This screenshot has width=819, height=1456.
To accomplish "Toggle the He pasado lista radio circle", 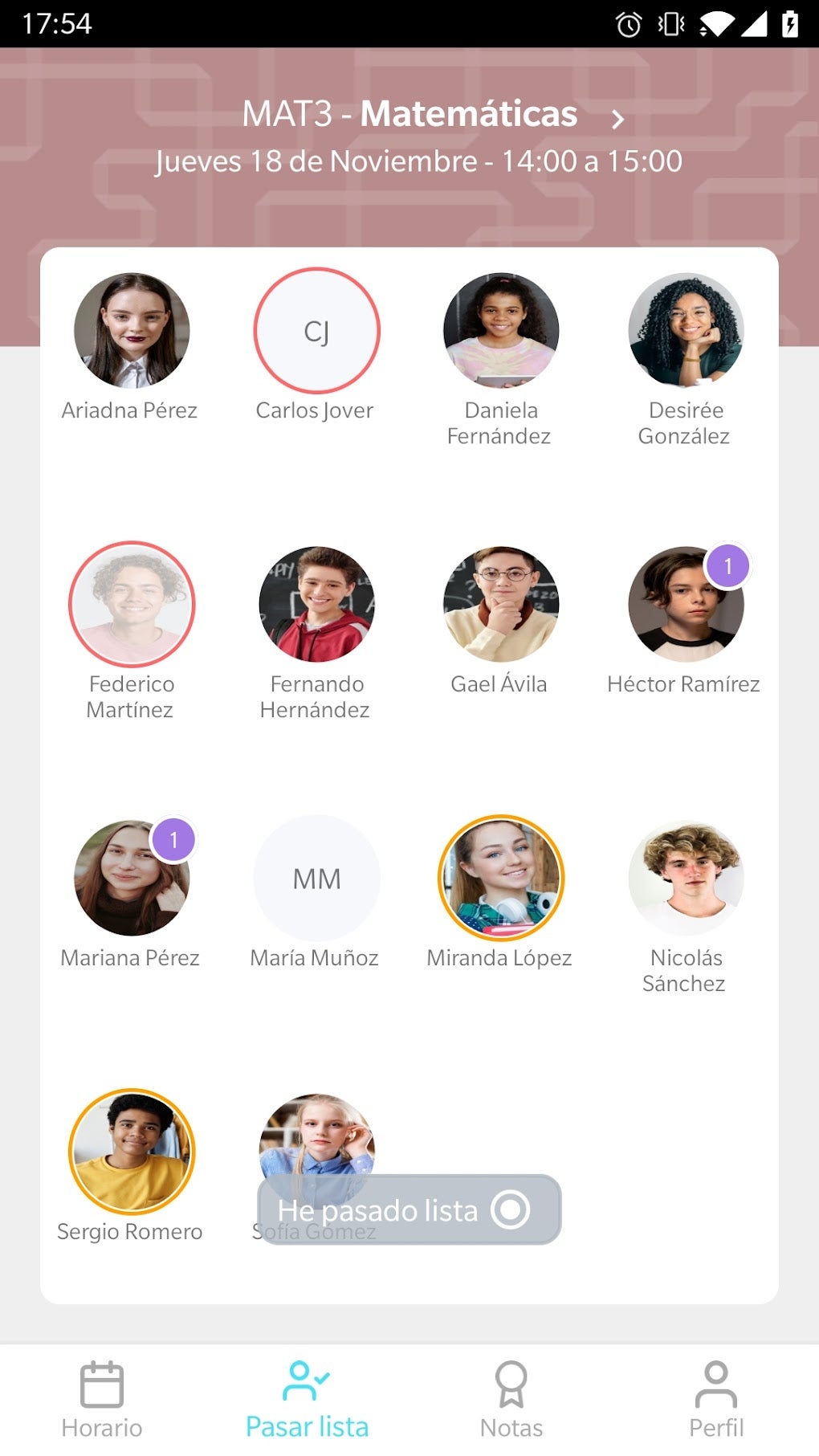I will 511,1209.
